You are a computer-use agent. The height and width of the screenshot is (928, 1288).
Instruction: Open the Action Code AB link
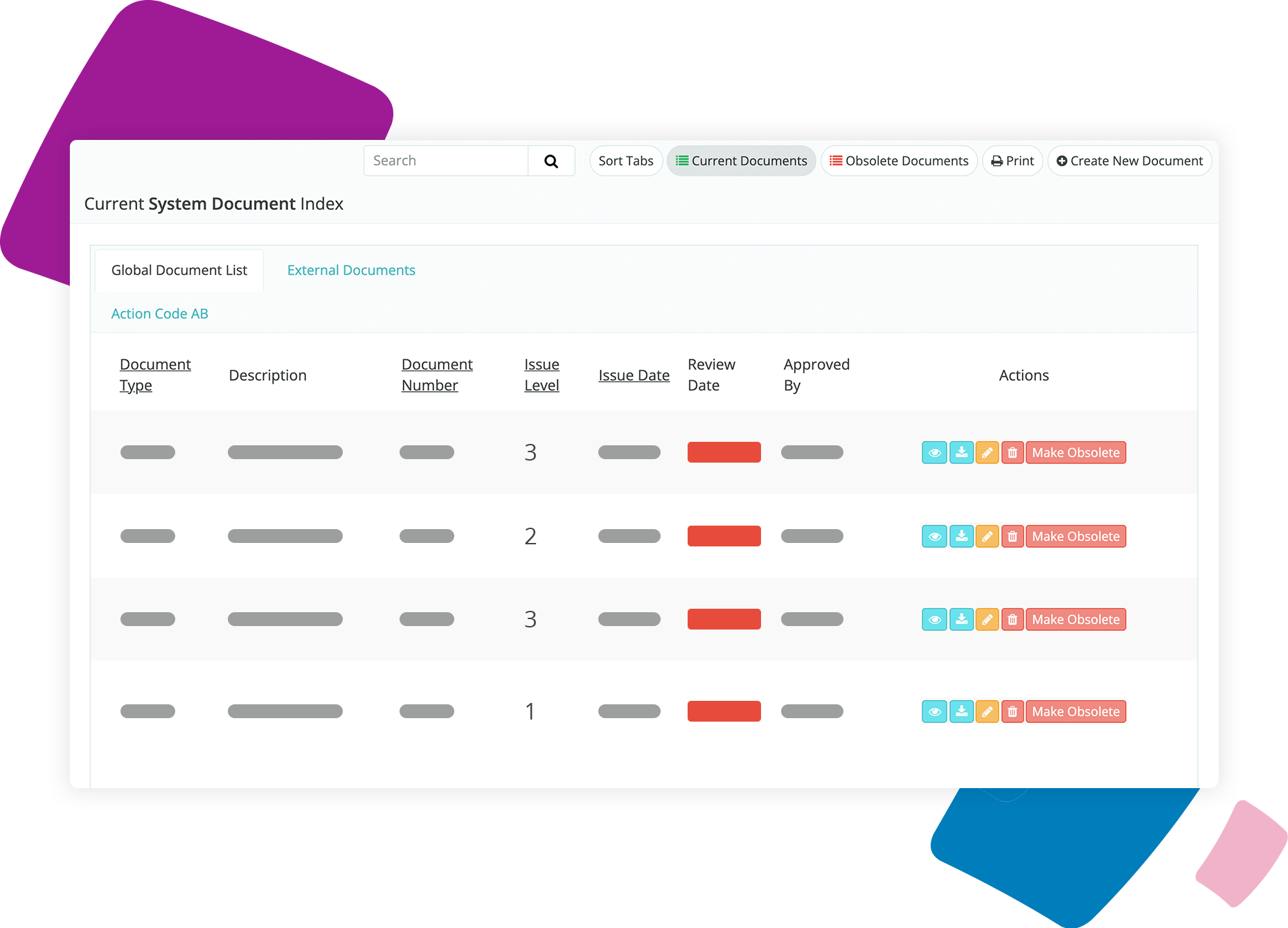click(159, 313)
